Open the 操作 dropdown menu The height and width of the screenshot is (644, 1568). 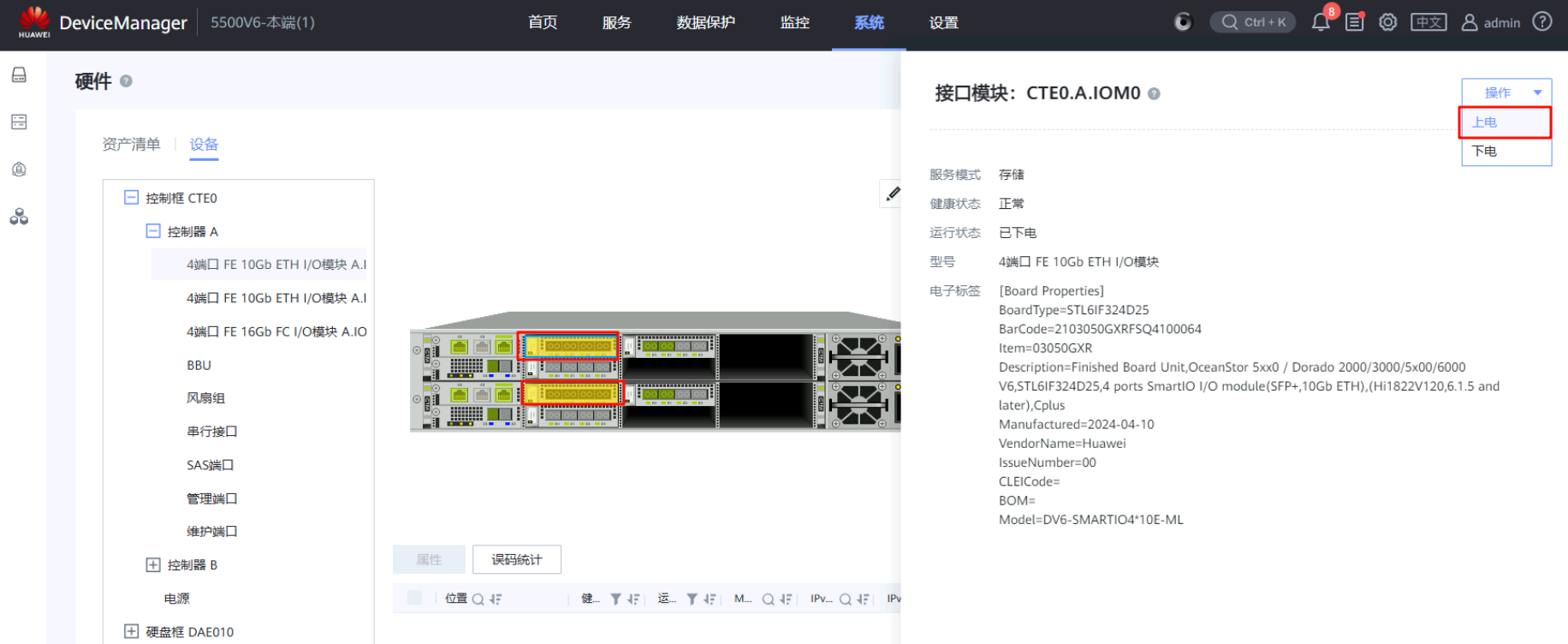(x=1506, y=92)
